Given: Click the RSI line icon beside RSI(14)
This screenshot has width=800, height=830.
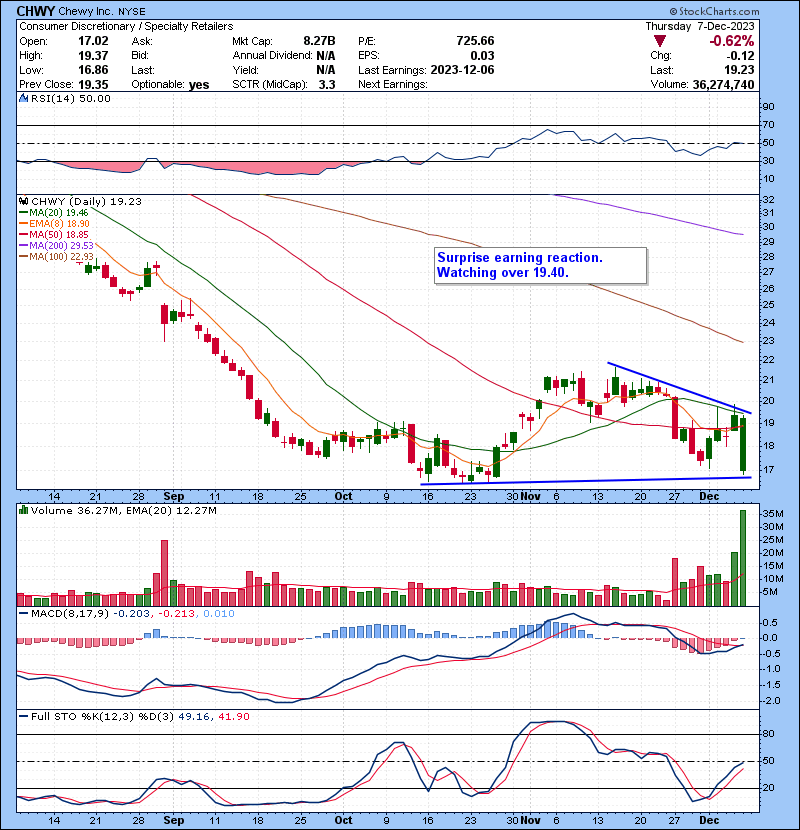Looking at the screenshot, I should [23, 98].
